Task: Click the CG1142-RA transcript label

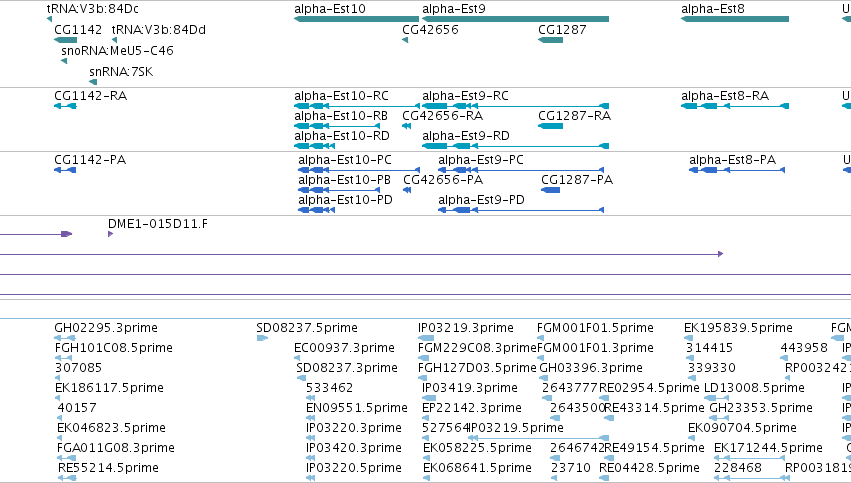Action: pos(91,96)
